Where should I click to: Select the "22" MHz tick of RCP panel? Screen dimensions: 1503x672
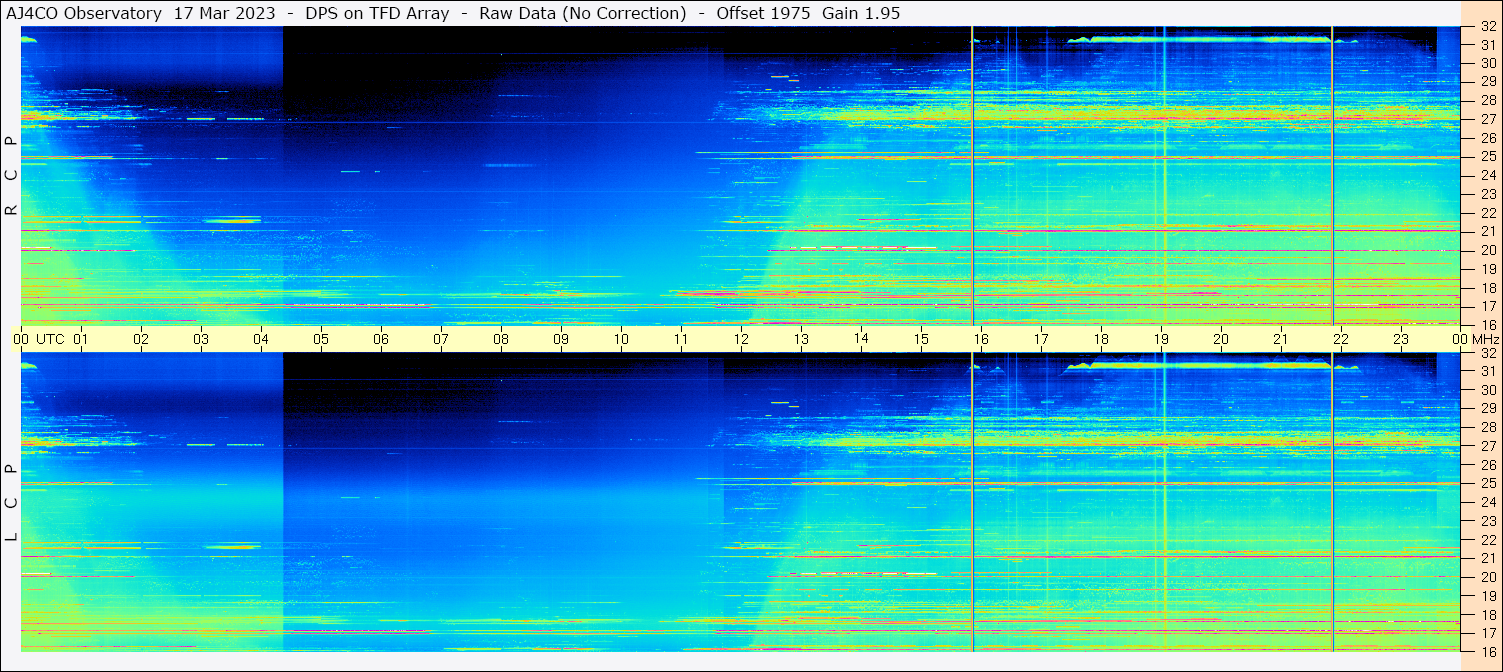pos(1487,213)
